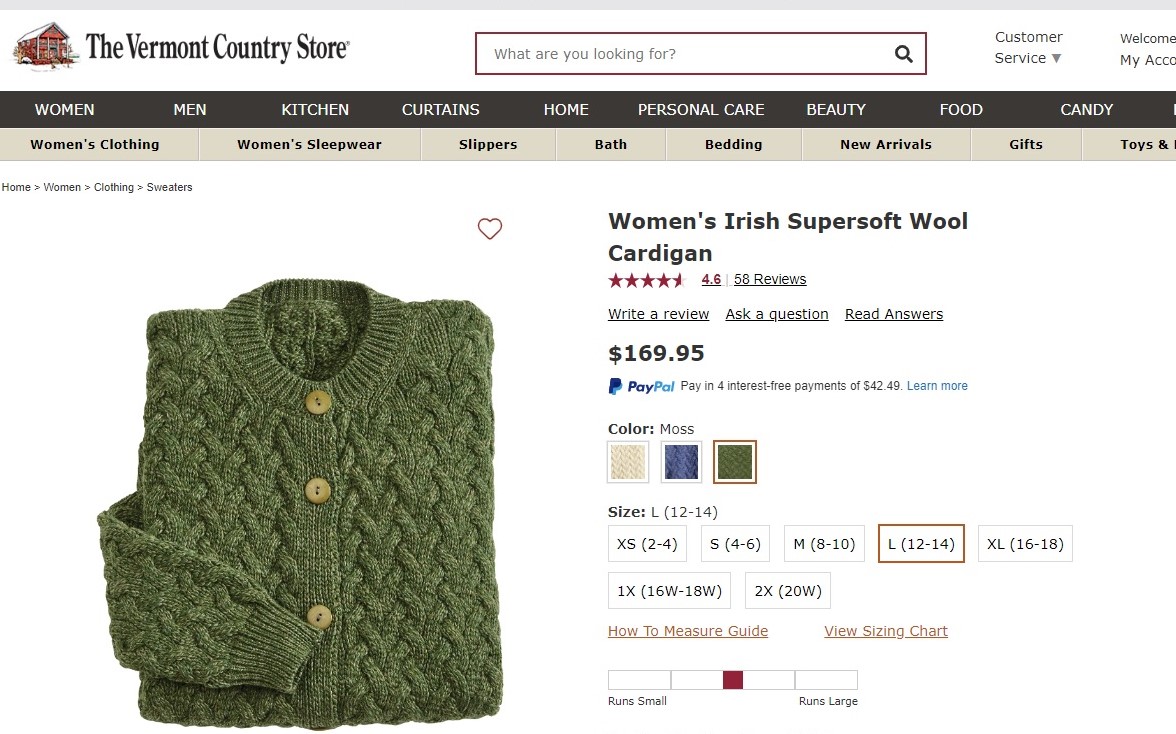Open the KITCHEN navigation menu
Viewport: 1176px width, 734px height.
point(315,110)
